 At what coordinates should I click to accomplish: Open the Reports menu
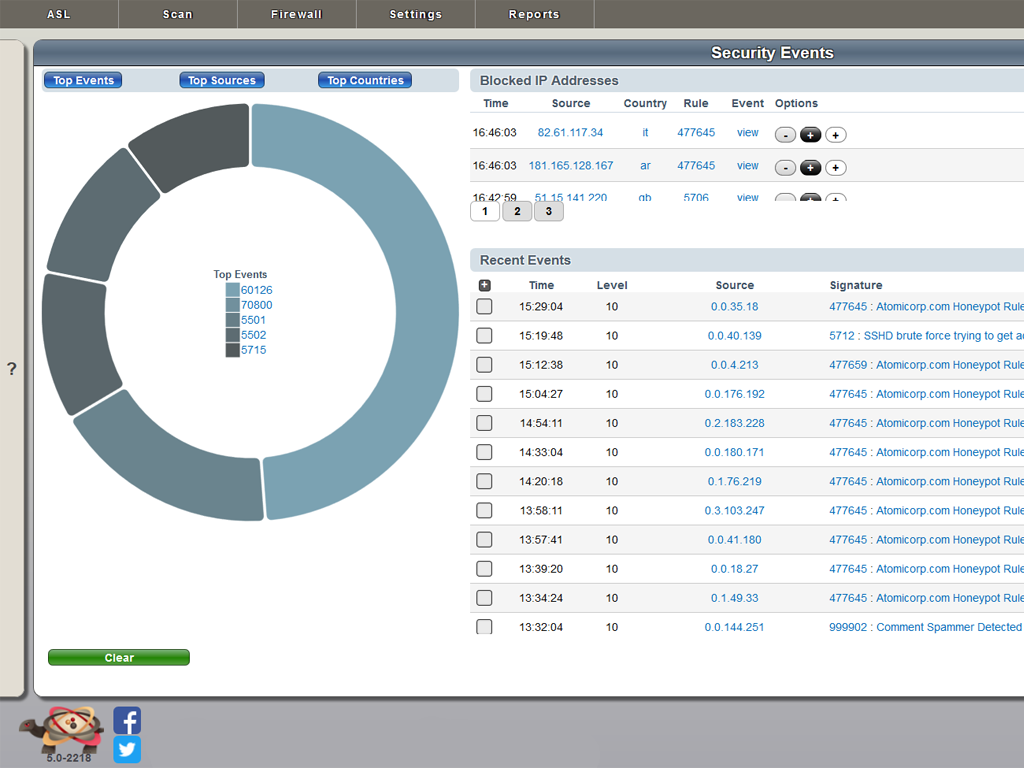534,14
